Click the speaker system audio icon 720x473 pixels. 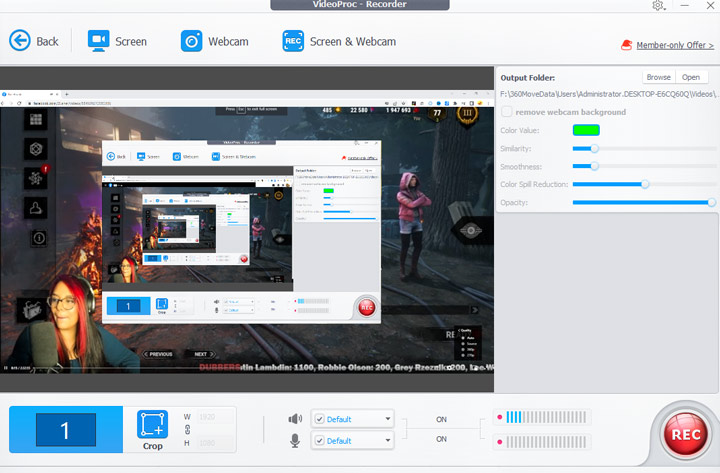295,419
